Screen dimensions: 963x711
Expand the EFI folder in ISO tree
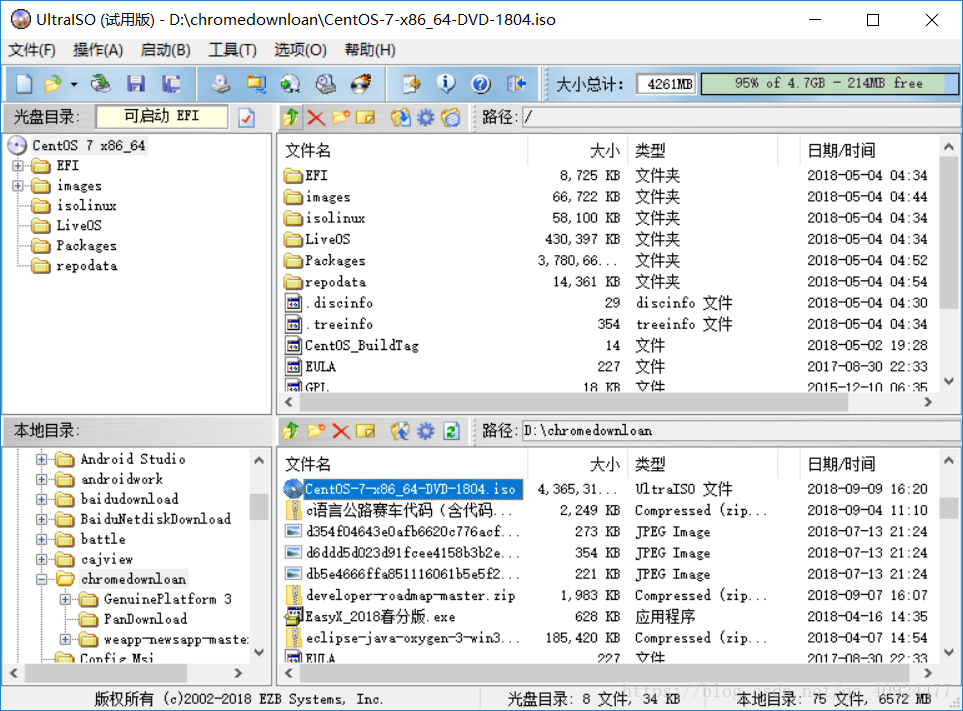pos(18,166)
